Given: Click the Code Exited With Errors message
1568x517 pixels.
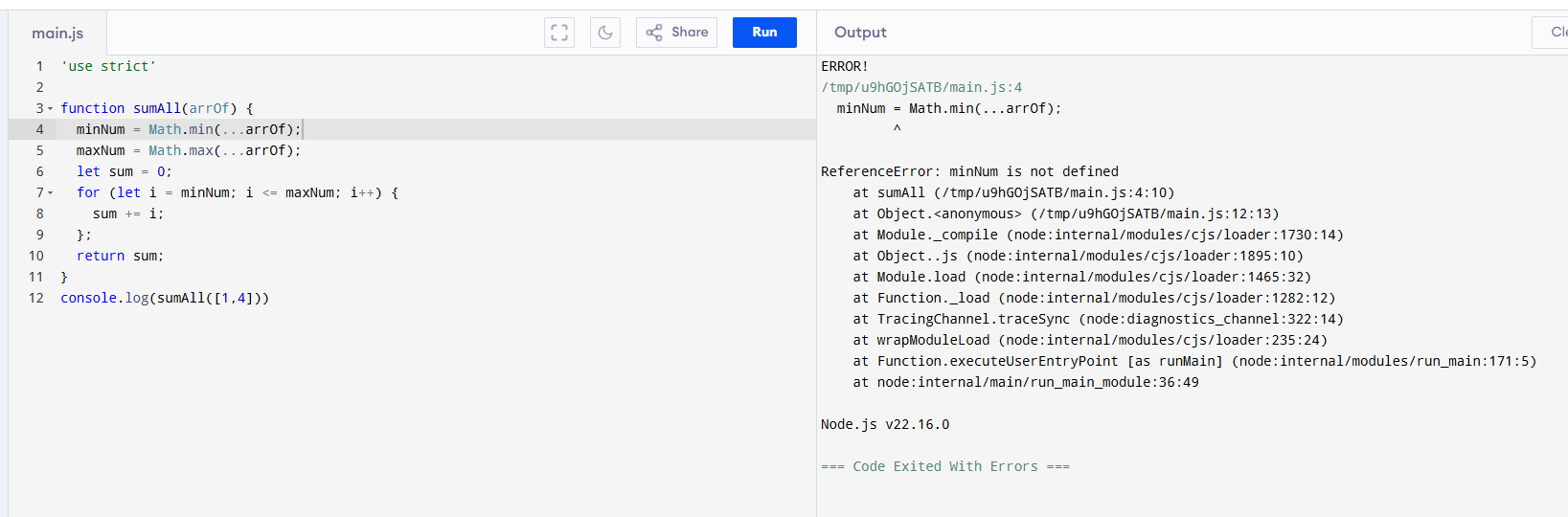Looking at the screenshot, I should 945,467.
